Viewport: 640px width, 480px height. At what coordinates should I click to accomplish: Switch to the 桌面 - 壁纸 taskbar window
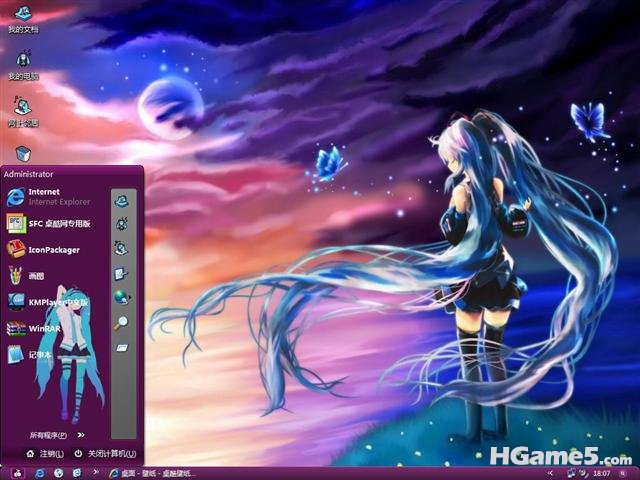point(152,473)
